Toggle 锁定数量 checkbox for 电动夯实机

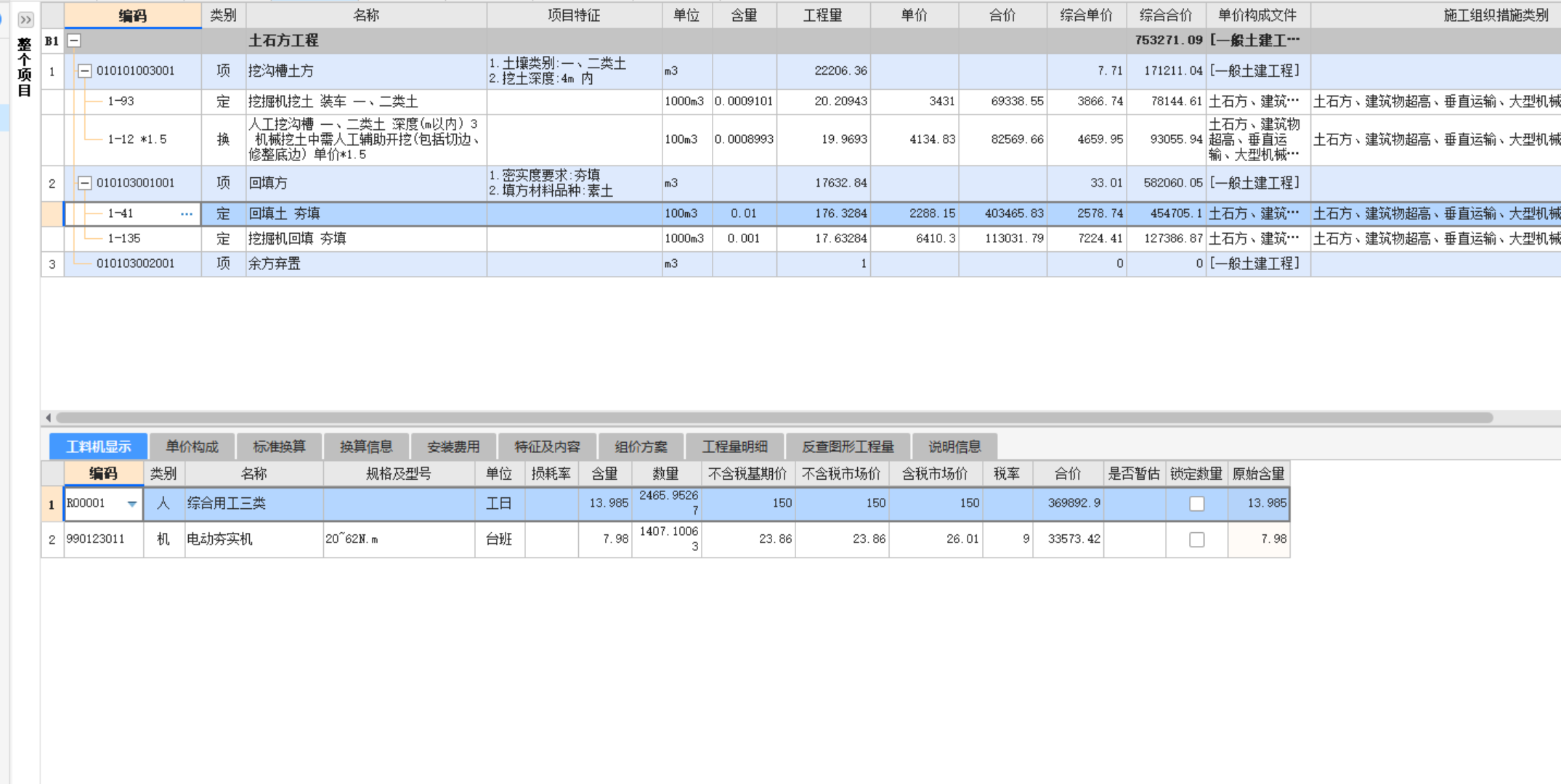[1196, 539]
